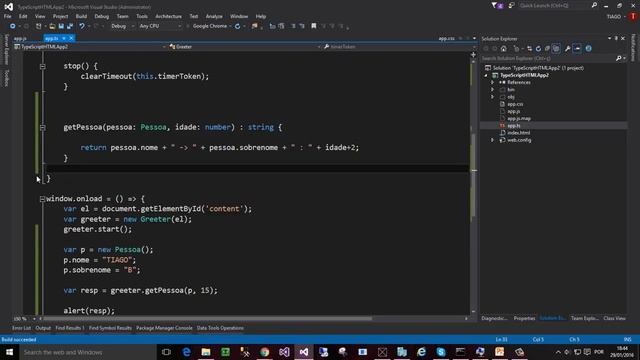
Task: Click the Solution Explorer search magnifier icon
Action: [x=619, y=58]
